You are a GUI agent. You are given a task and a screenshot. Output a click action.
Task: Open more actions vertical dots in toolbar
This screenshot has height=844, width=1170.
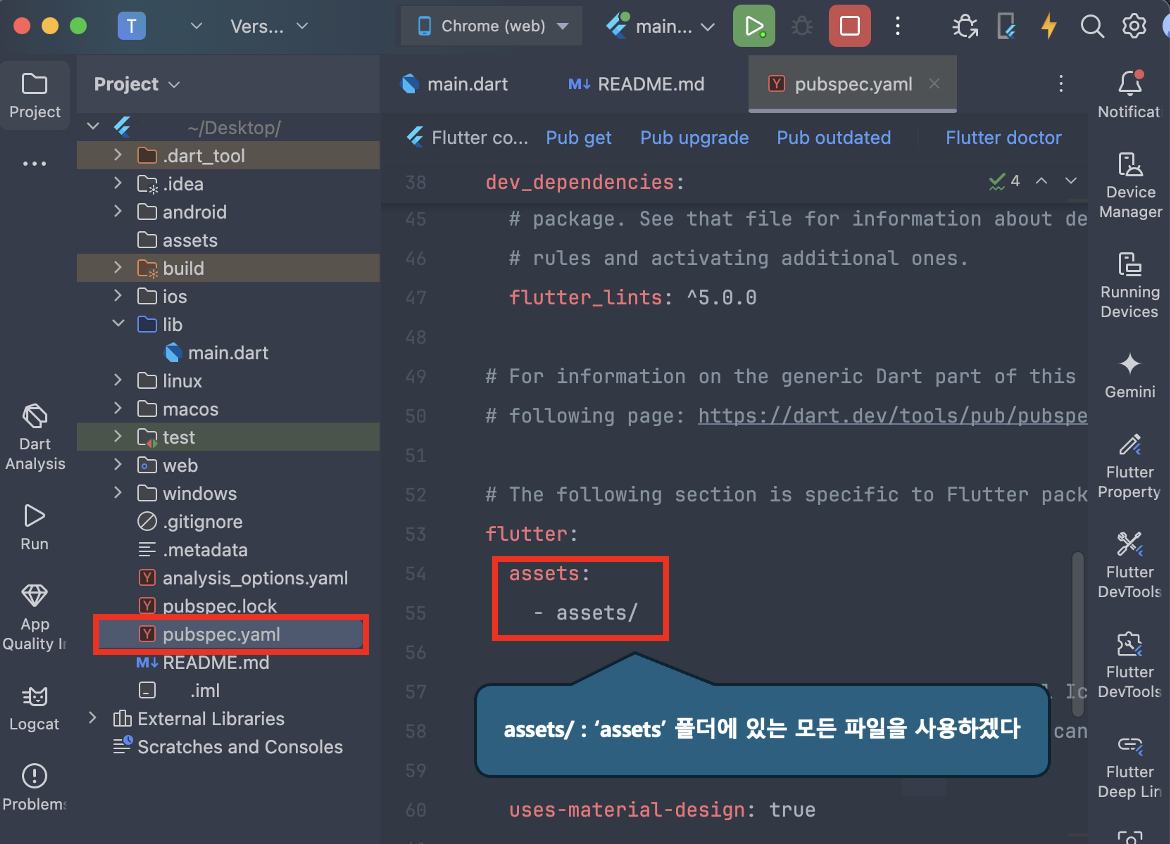click(x=898, y=26)
